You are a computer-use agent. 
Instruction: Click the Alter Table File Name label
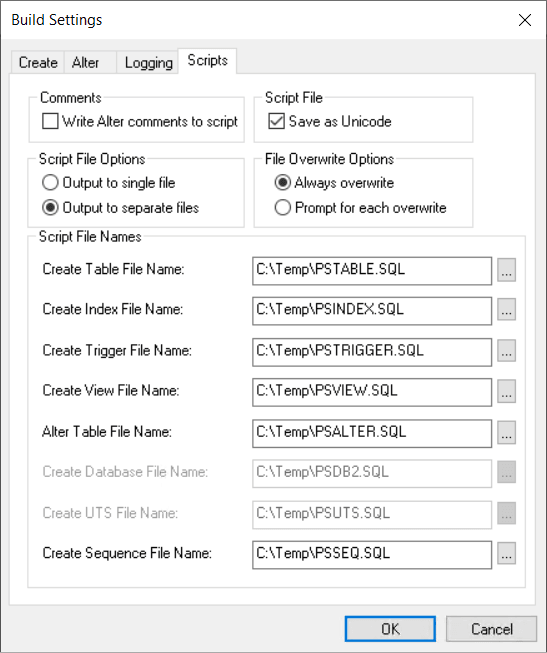click(107, 431)
